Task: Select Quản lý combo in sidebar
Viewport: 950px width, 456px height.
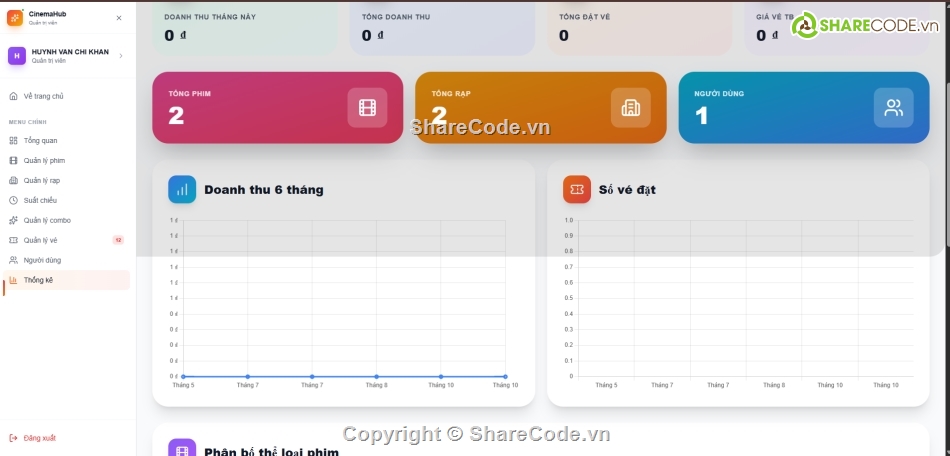Action: [47, 220]
